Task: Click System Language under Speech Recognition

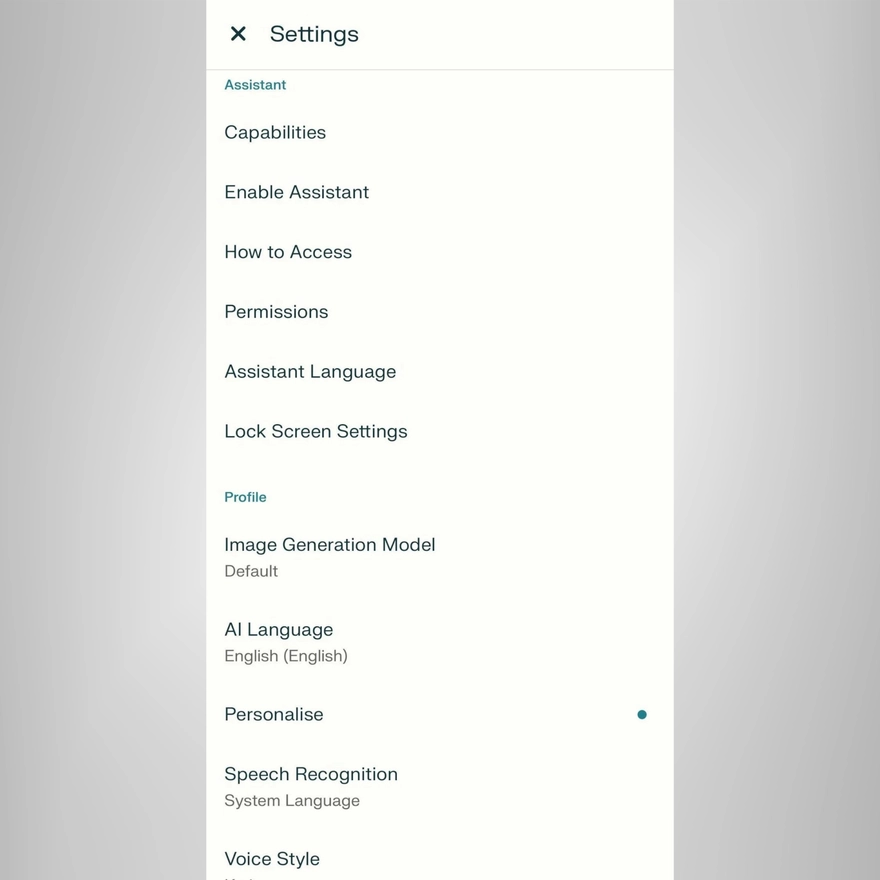Action: 292,800
